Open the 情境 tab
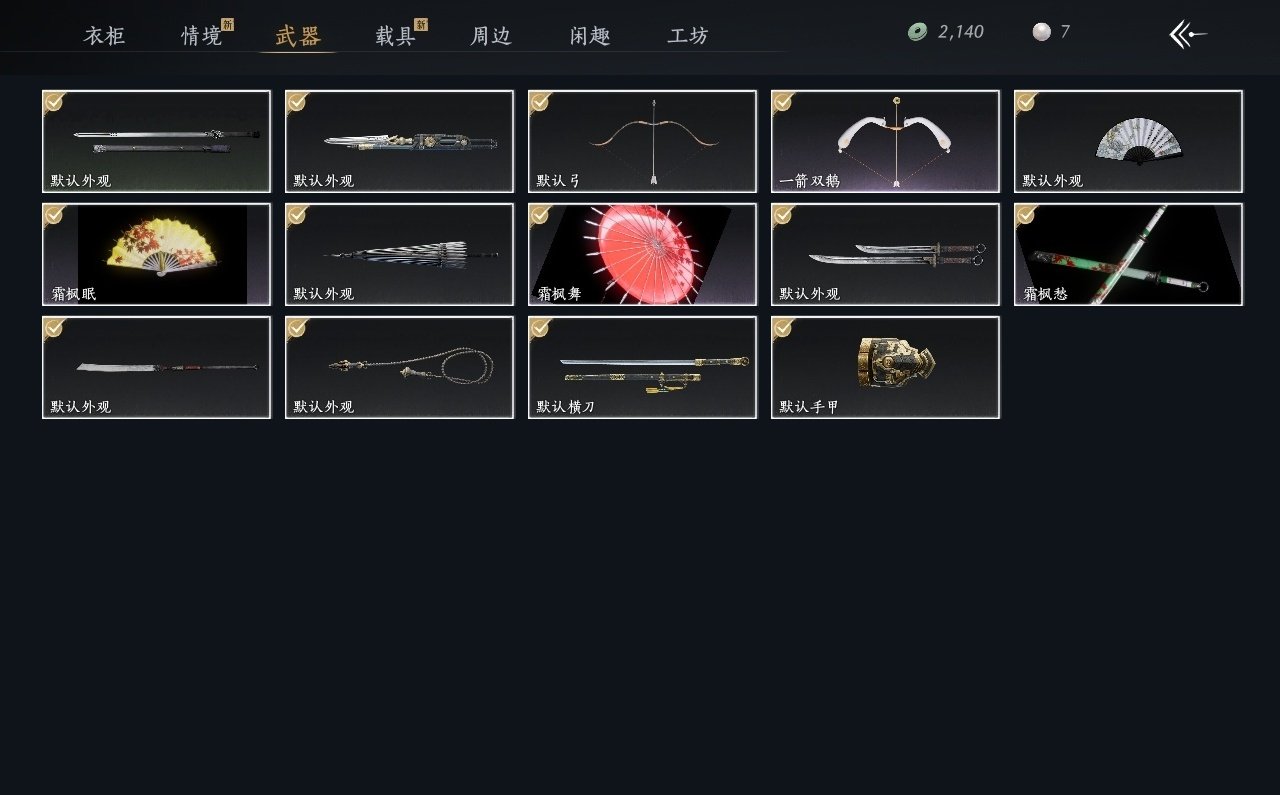1280x795 pixels. pyautogui.click(x=202, y=36)
